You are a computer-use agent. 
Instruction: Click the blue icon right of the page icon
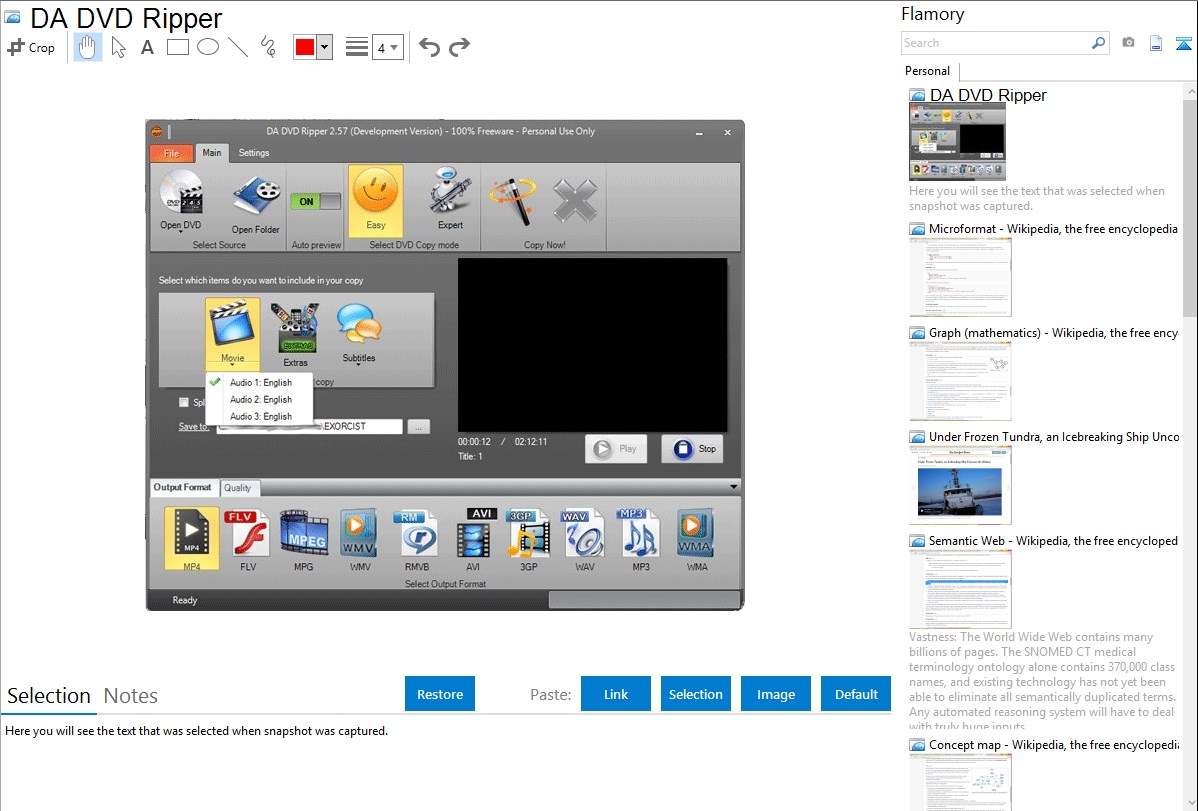1183,43
